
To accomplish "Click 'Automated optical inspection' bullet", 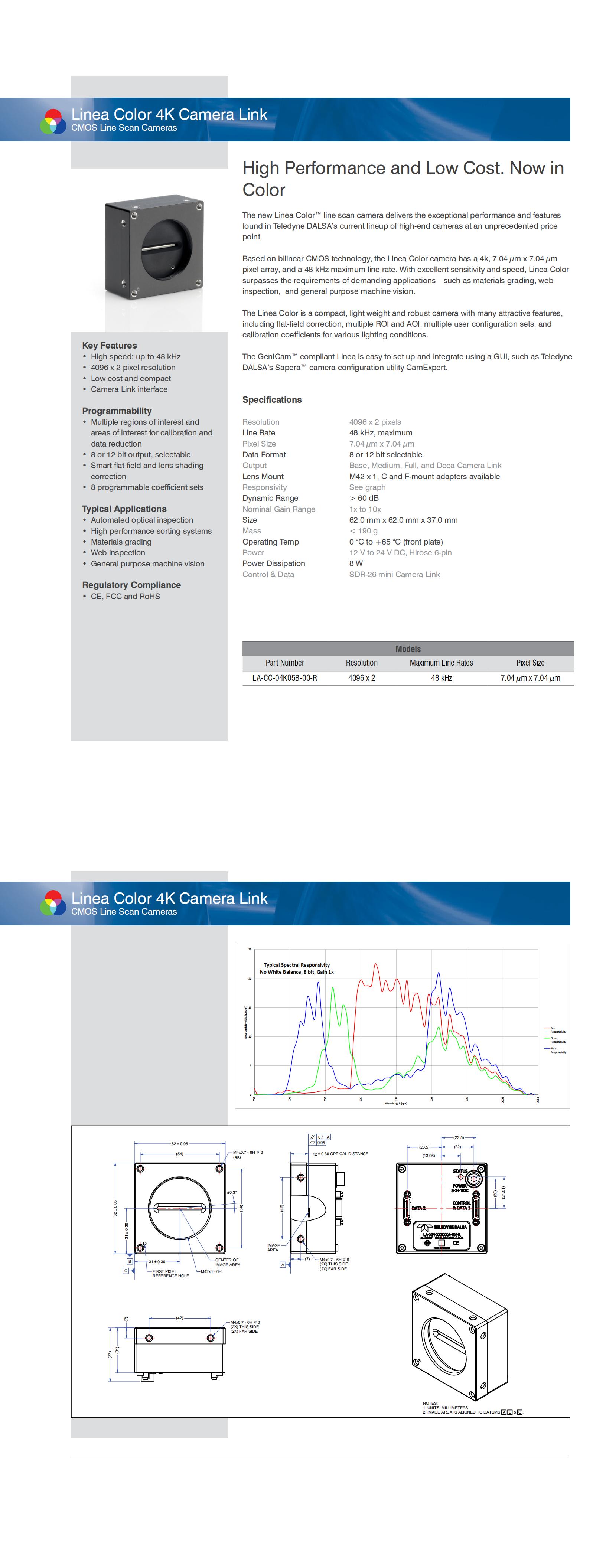I will click(142, 520).
